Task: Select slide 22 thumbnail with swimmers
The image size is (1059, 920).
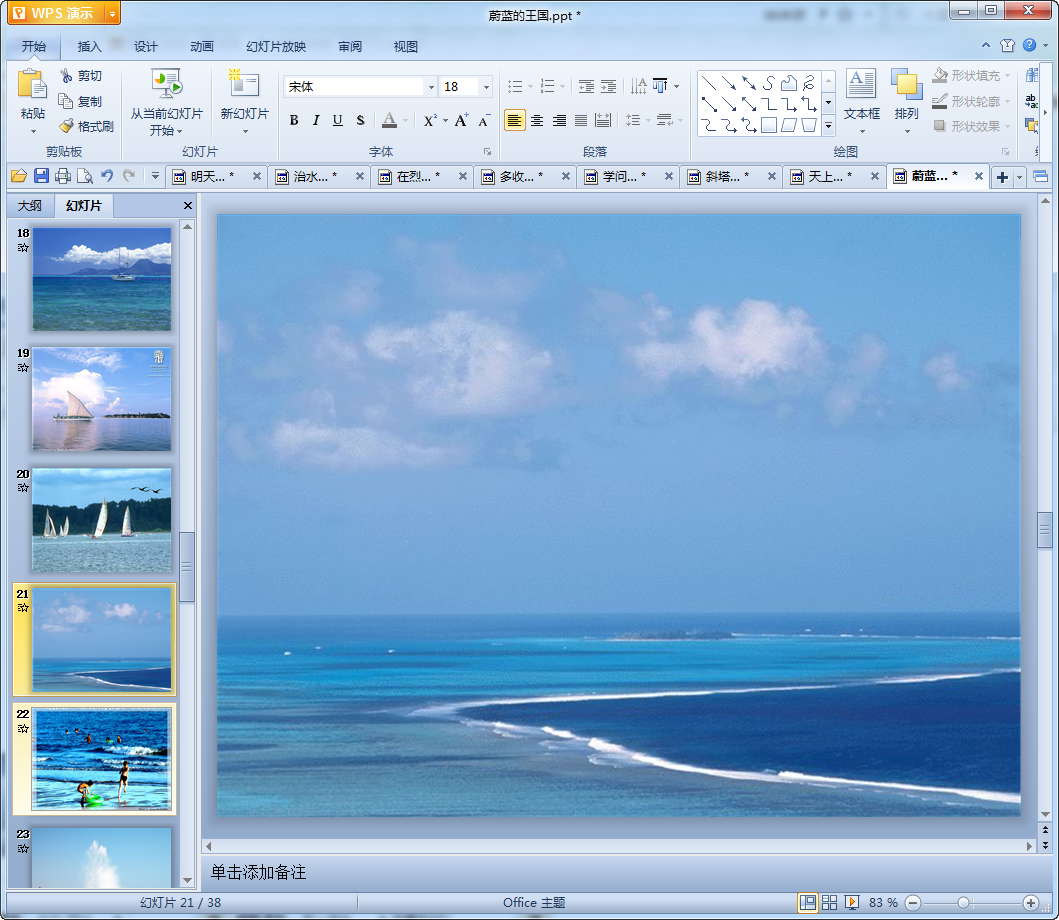Action: coord(101,759)
